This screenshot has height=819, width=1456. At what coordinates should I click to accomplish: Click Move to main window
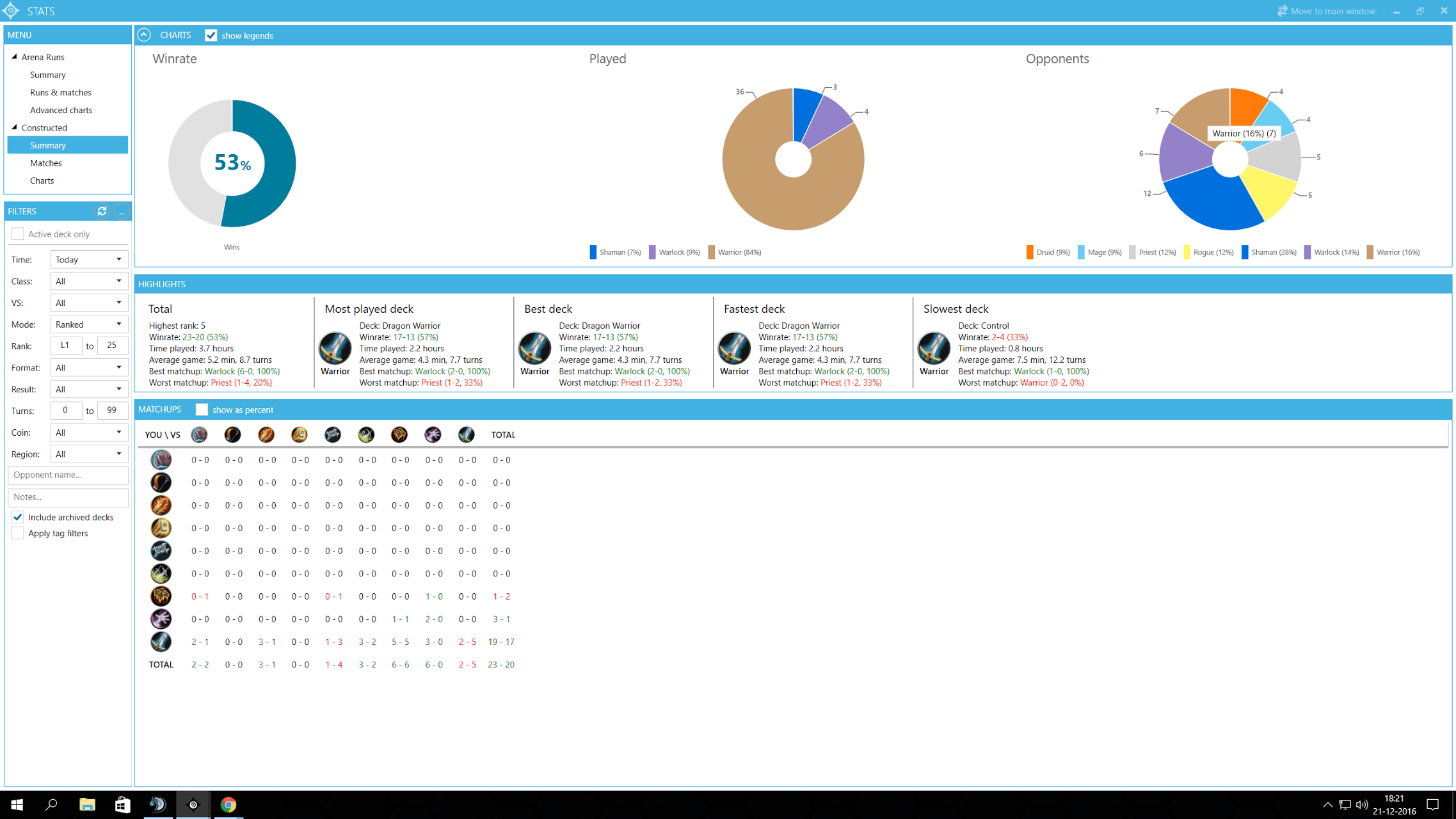pos(1325,11)
